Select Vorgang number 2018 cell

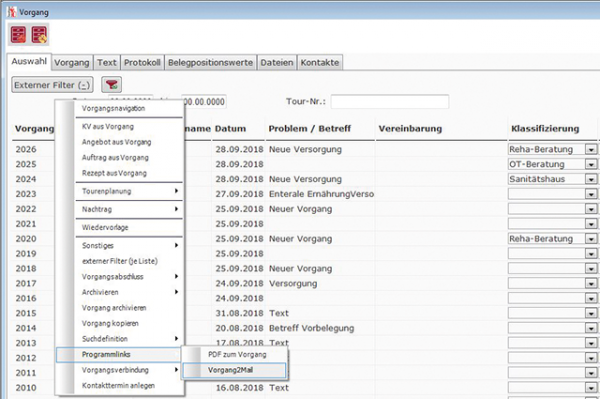coord(26,269)
